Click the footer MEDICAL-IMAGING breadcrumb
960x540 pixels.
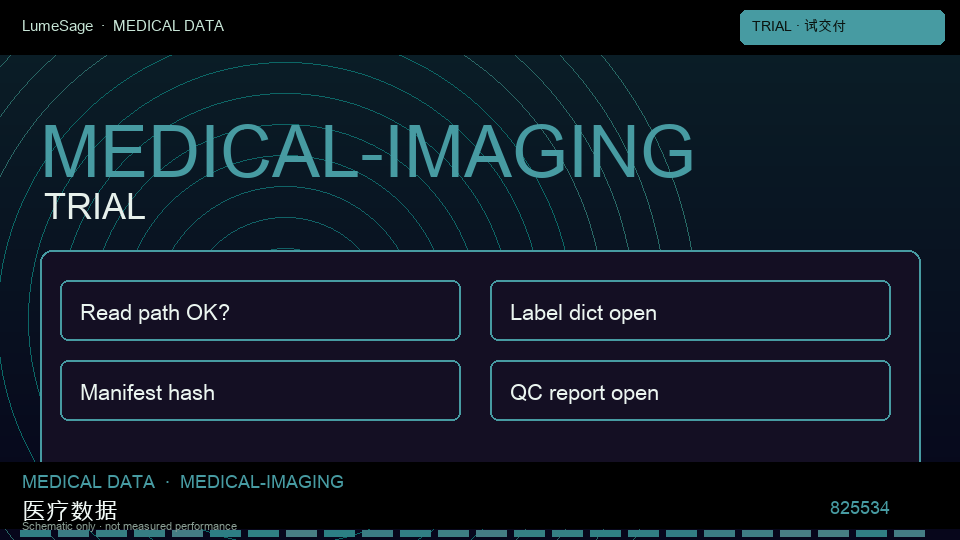click(261, 482)
